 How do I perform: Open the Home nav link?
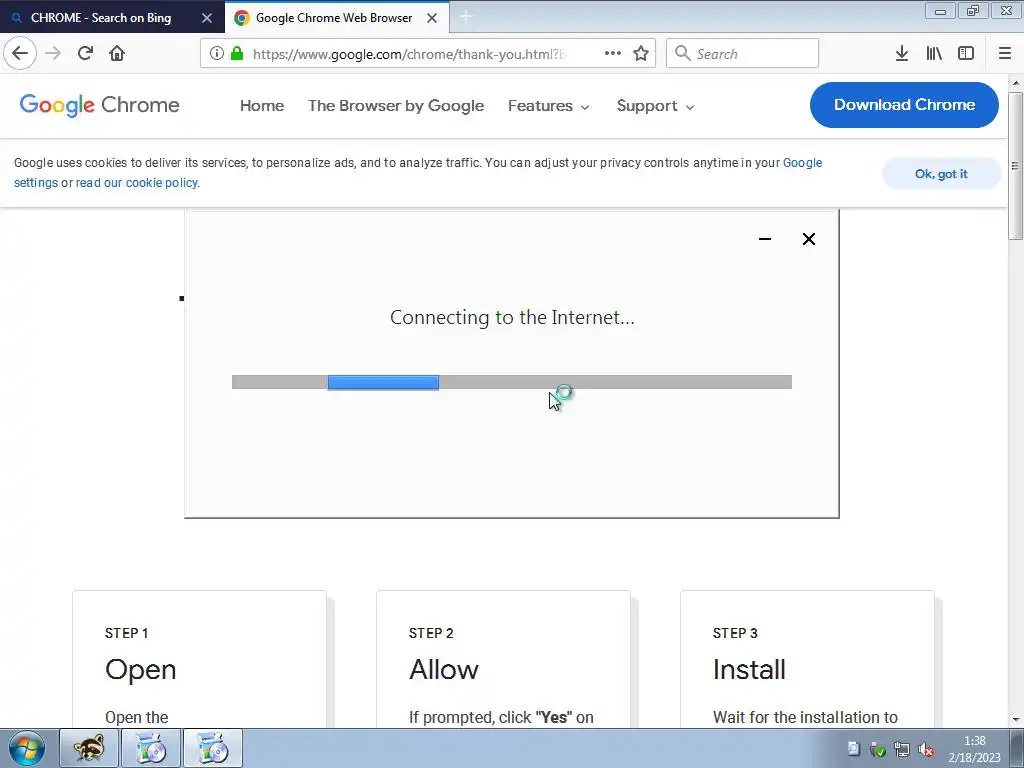[x=262, y=106]
